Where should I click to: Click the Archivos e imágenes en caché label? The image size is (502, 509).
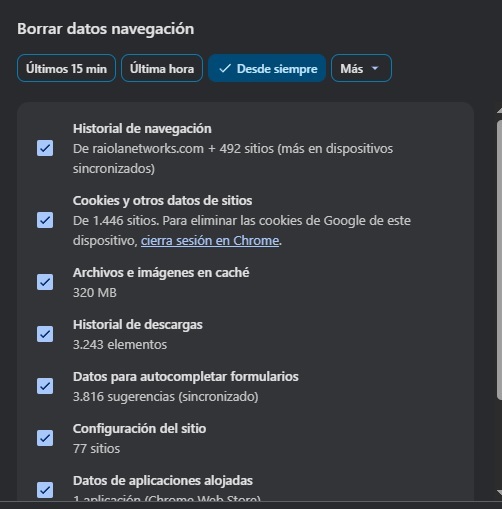pyautogui.click(x=161, y=273)
